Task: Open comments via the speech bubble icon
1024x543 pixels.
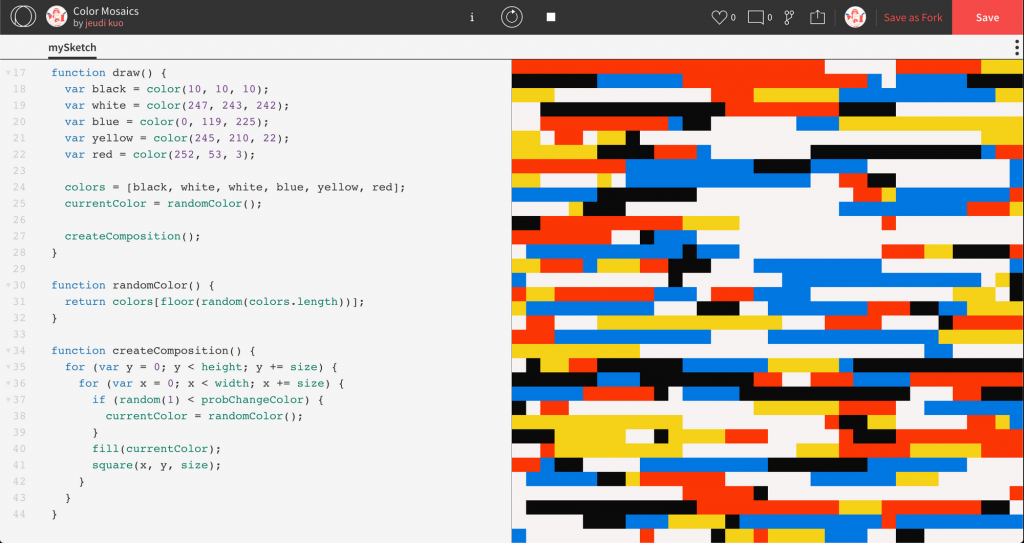Action: [x=756, y=18]
